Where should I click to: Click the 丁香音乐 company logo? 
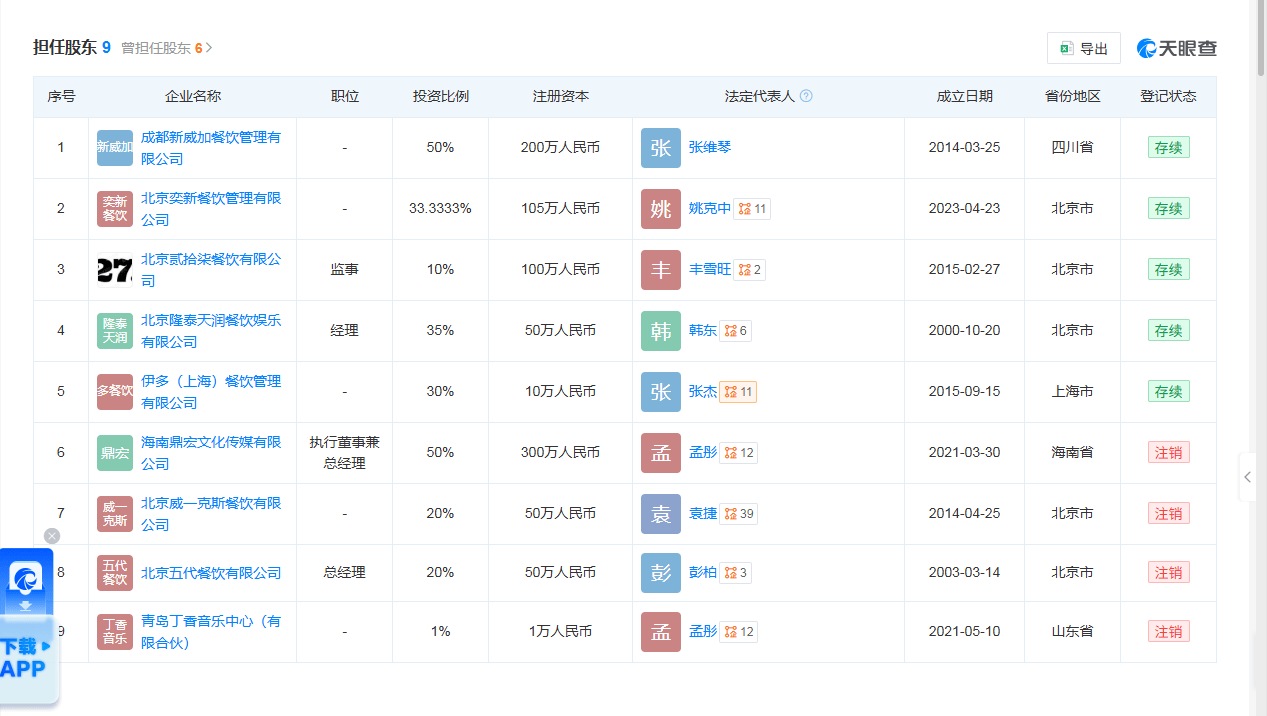click(114, 631)
